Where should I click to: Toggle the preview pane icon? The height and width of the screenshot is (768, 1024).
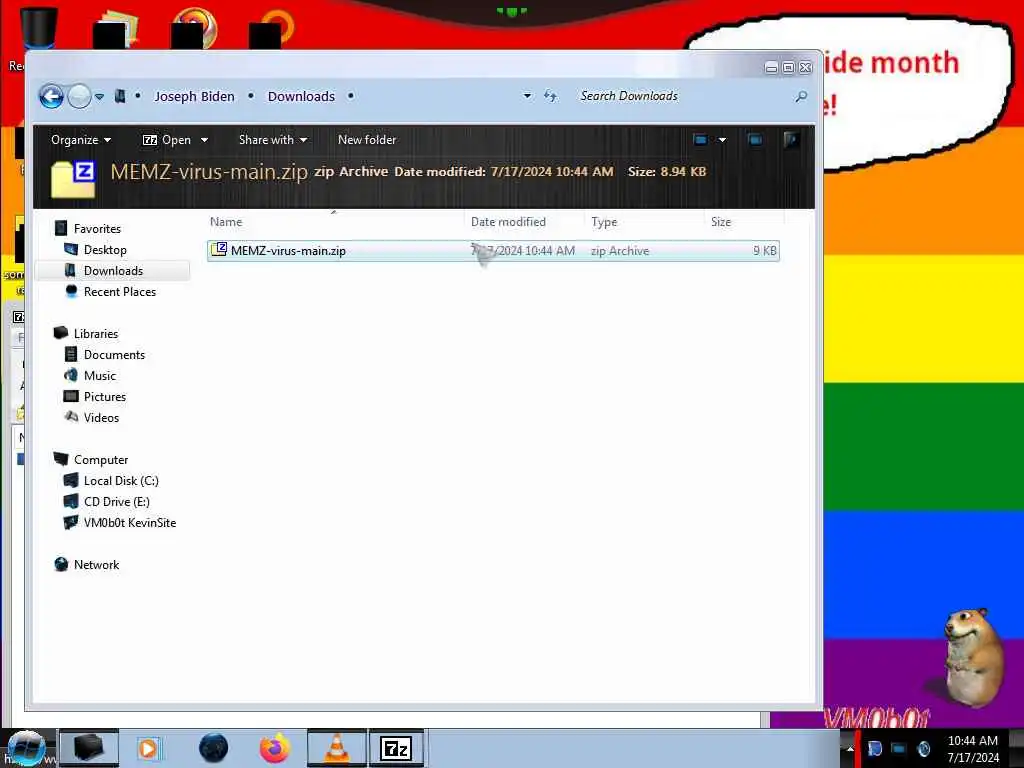click(754, 140)
